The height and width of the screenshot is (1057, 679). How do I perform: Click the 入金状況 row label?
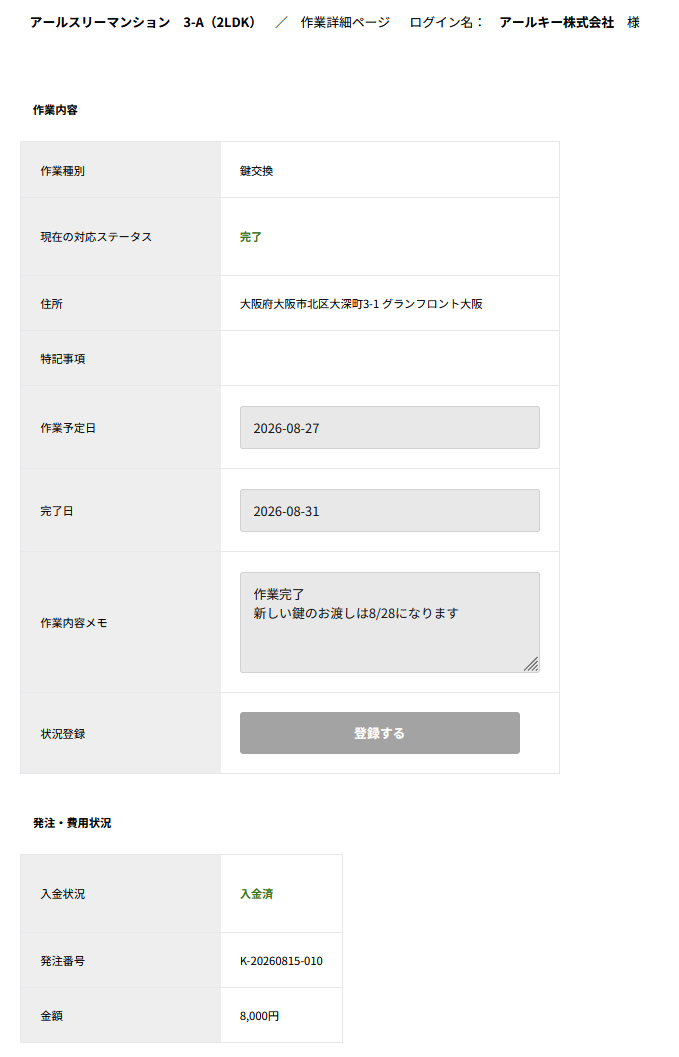click(63, 894)
